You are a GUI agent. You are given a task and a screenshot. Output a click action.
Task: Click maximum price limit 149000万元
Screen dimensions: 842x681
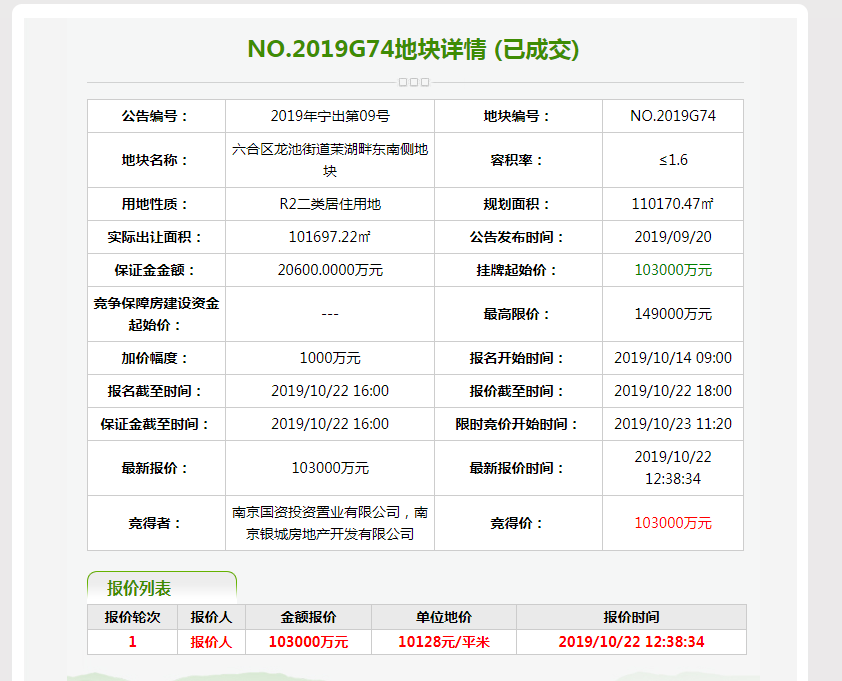673,314
